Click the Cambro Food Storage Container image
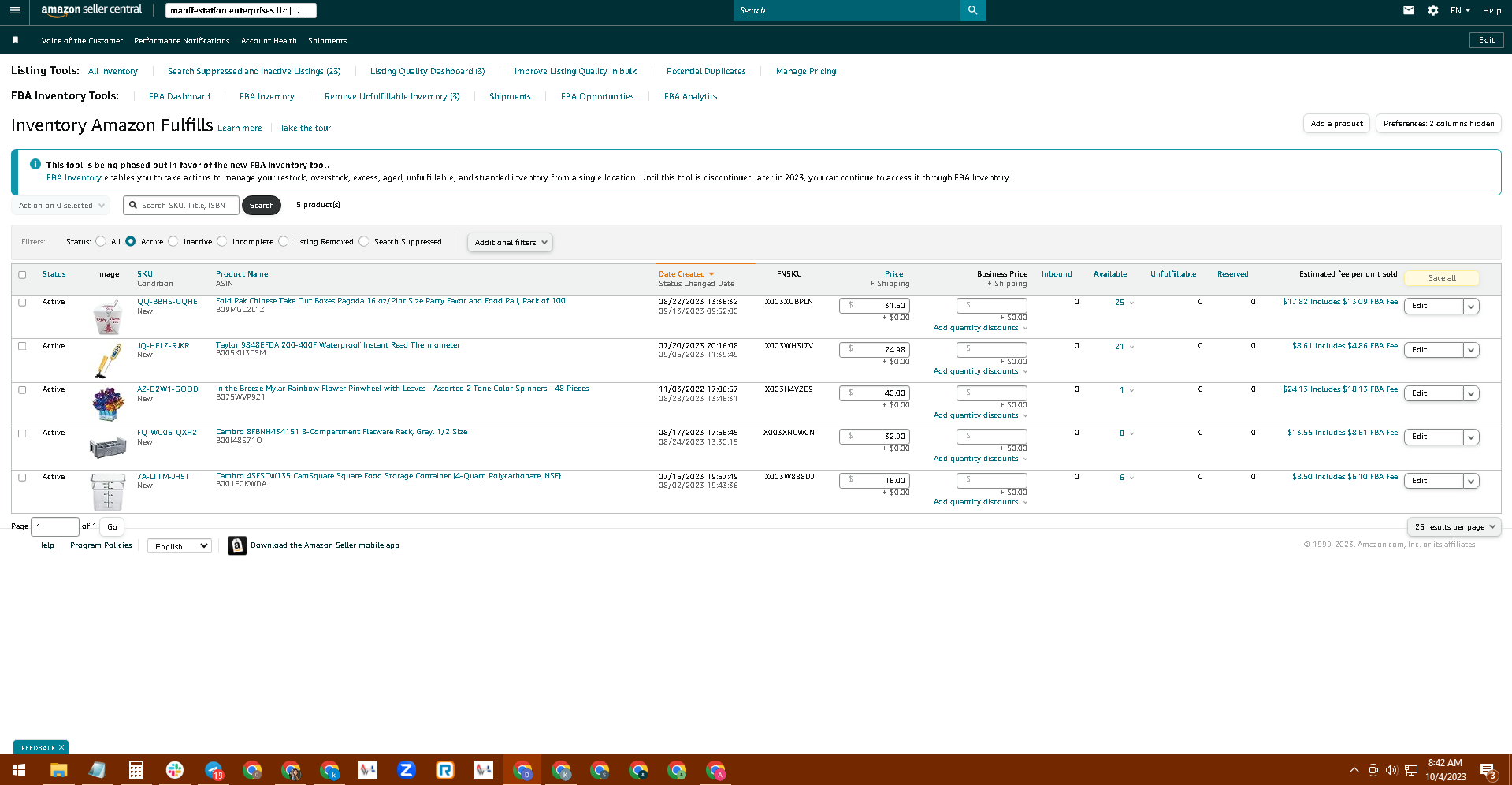 pyautogui.click(x=108, y=491)
